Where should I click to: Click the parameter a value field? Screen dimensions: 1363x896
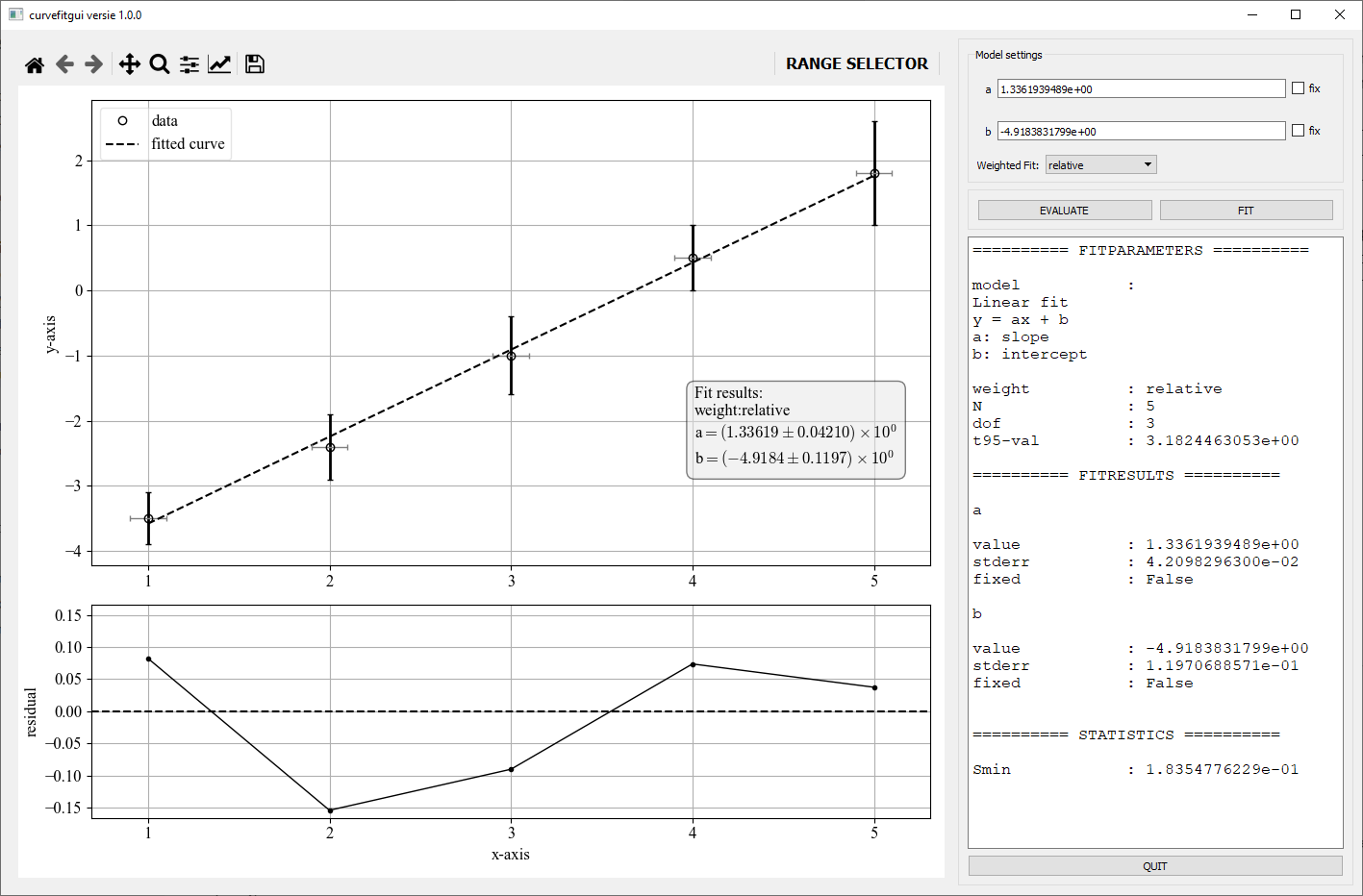(1141, 88)
